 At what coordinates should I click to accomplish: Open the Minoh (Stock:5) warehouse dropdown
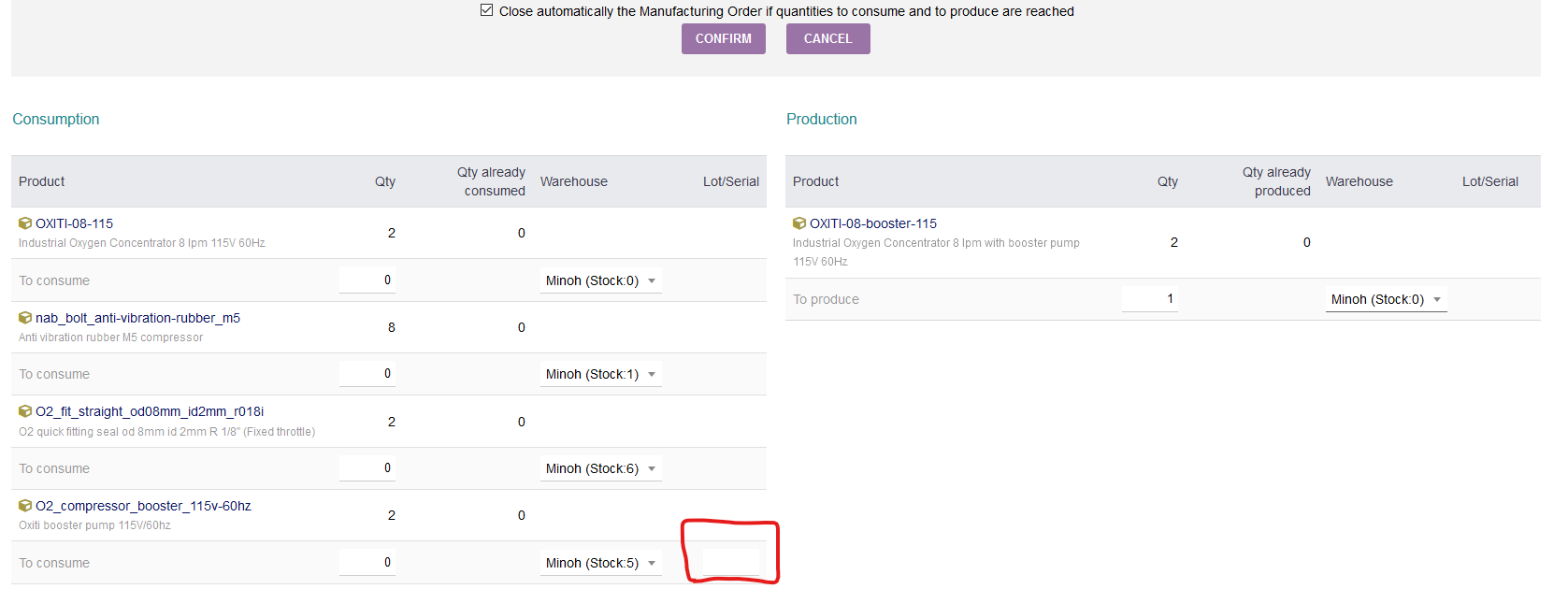pyautogui.click(x=600, y=563)
